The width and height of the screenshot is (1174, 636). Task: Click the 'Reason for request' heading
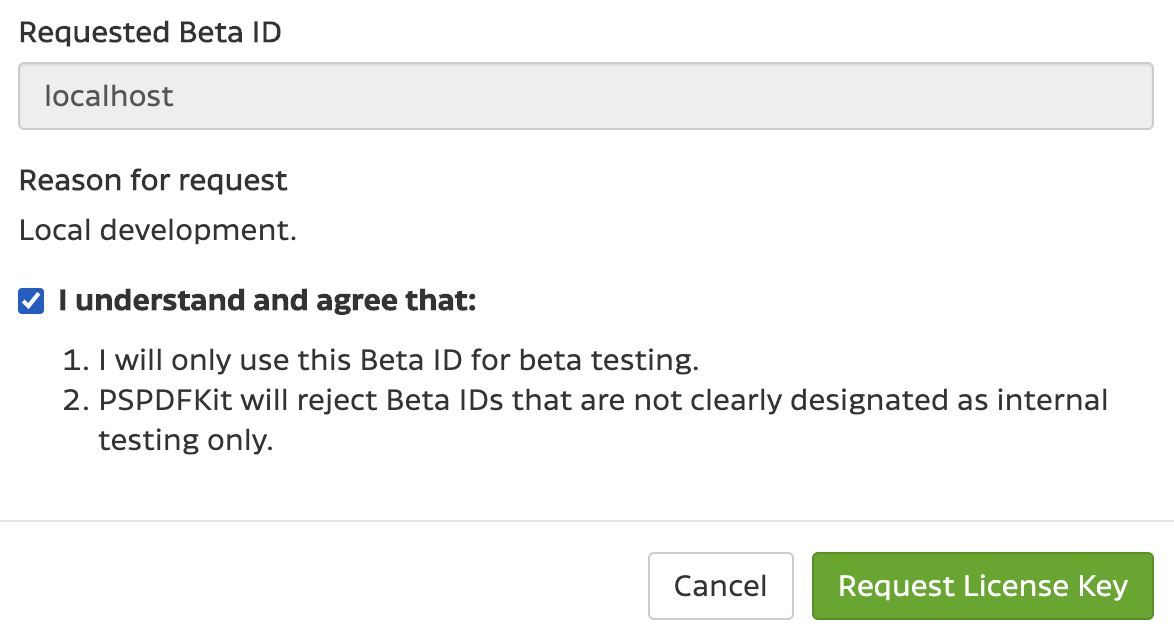152,180
